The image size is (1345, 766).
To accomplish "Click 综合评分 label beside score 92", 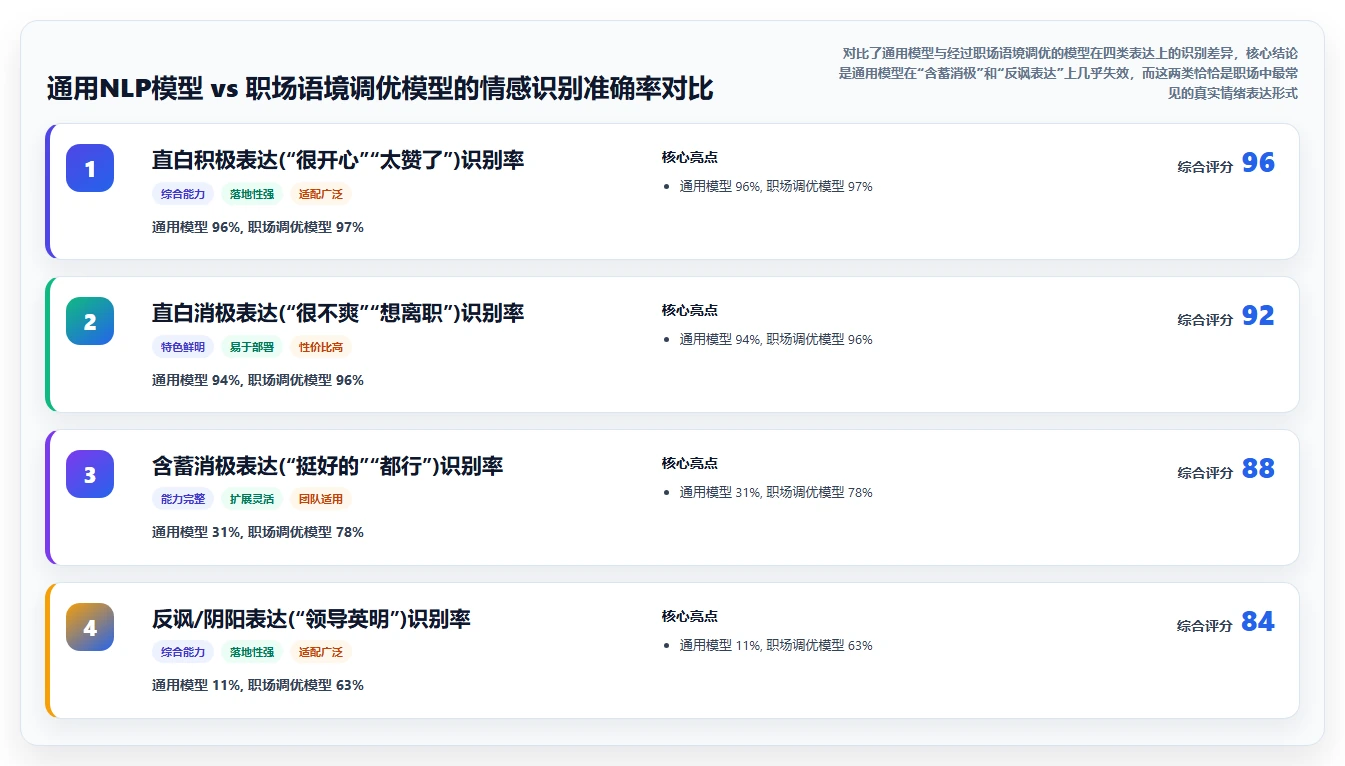I will pos(1205,320).
